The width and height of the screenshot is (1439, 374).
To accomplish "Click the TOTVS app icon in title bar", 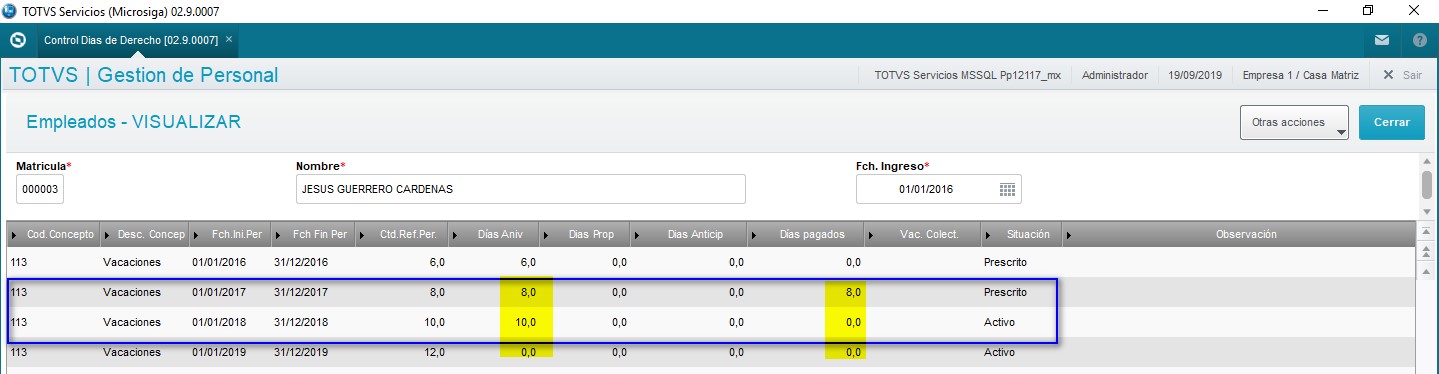I will pyautogui.click(x=10, y=11).
